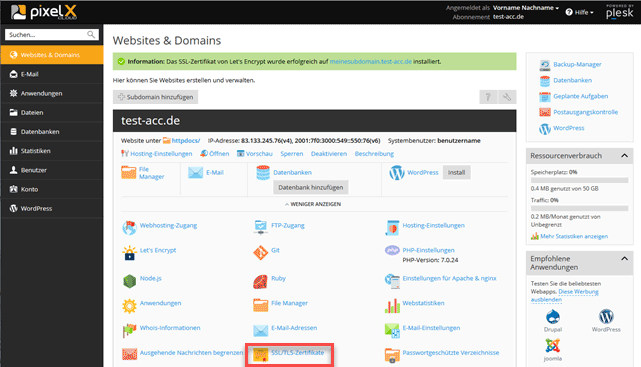Open the httpdocs/ folder link
Screen dimensions: 641x367
[x=186, y=141]
